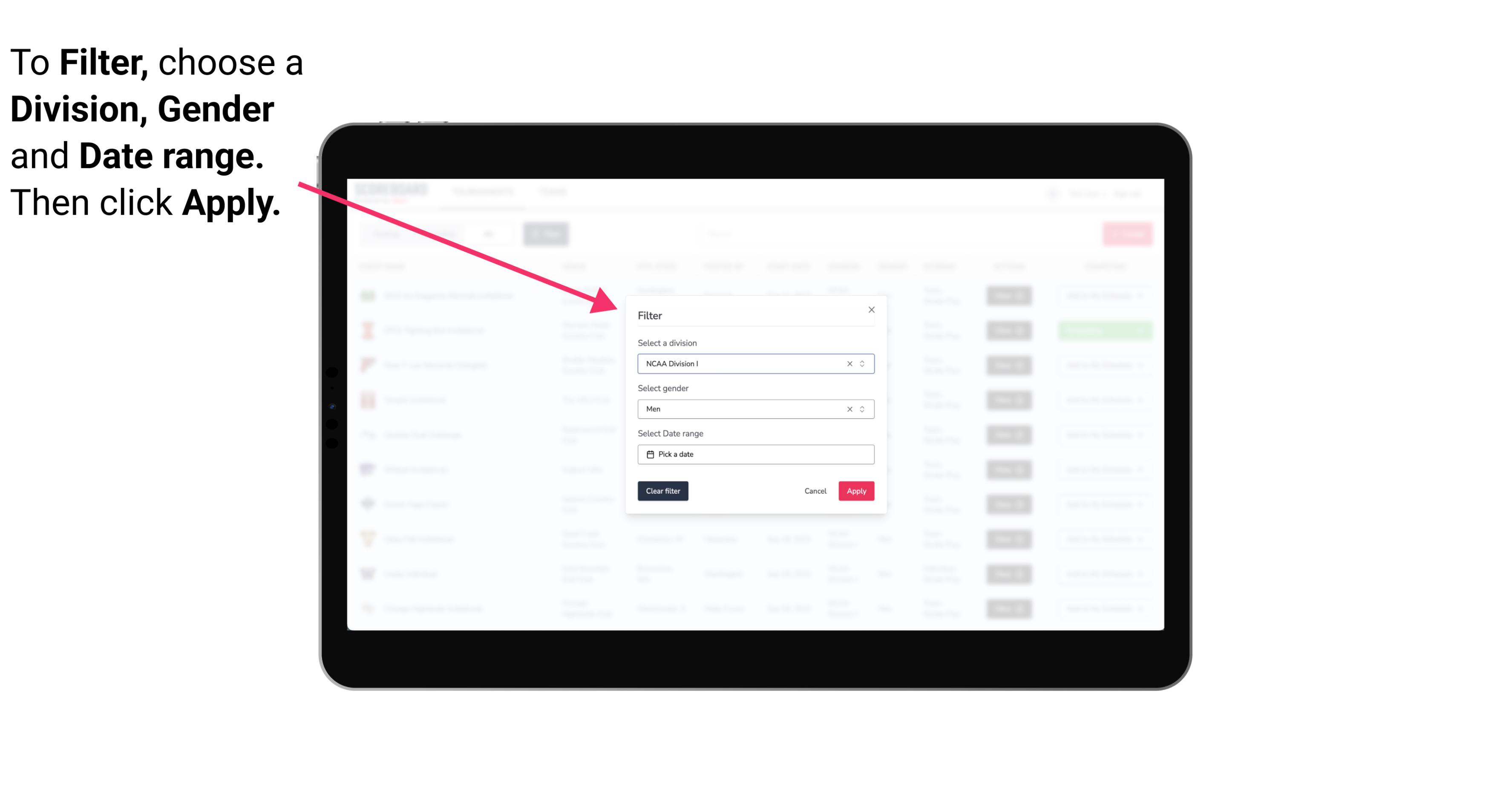Image resolution: width=1509 pixels, height=812 pixels.
Task: Click Clear filter to reset all selections
Action: pos(662,491)
